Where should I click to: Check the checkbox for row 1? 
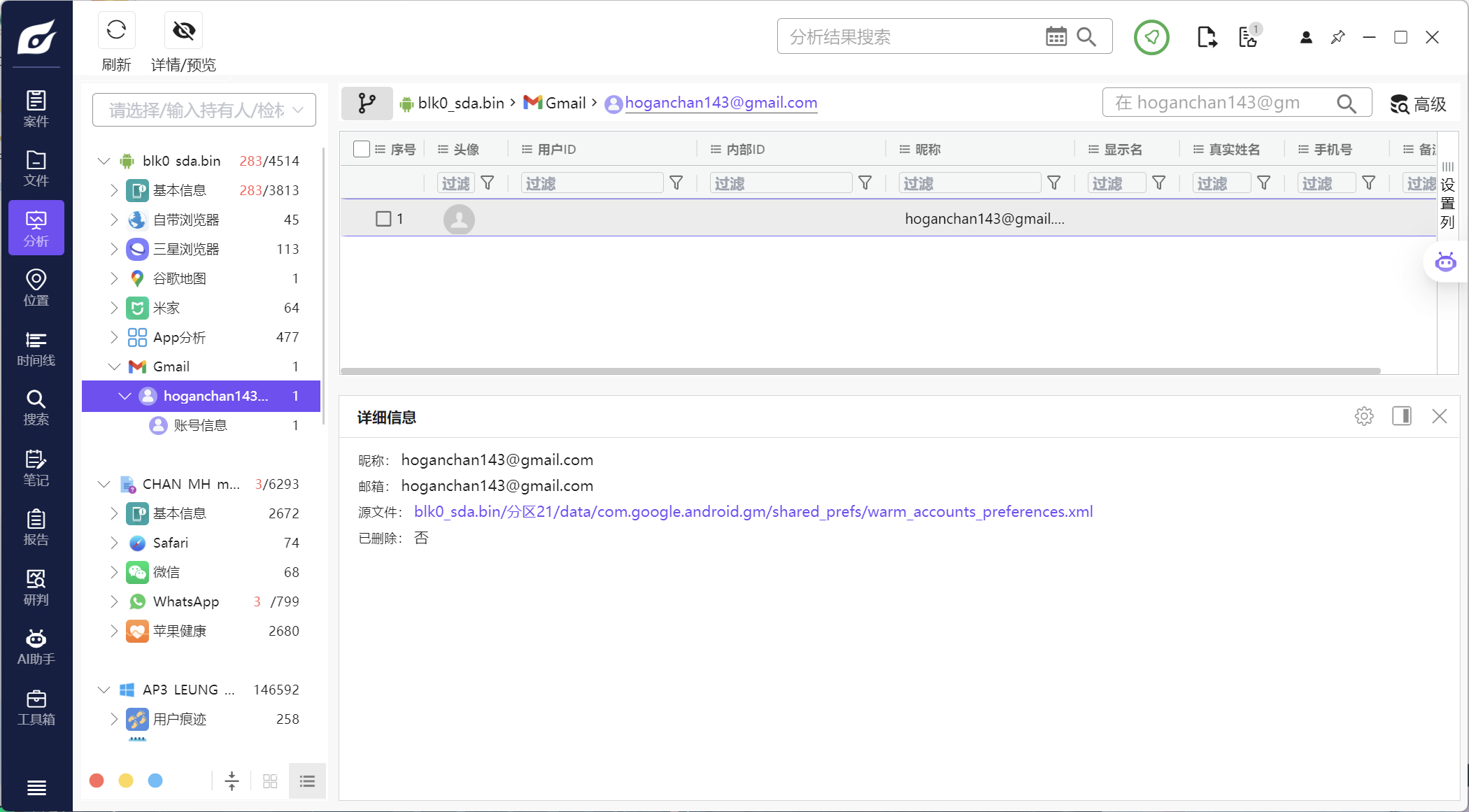coord(383,219)
